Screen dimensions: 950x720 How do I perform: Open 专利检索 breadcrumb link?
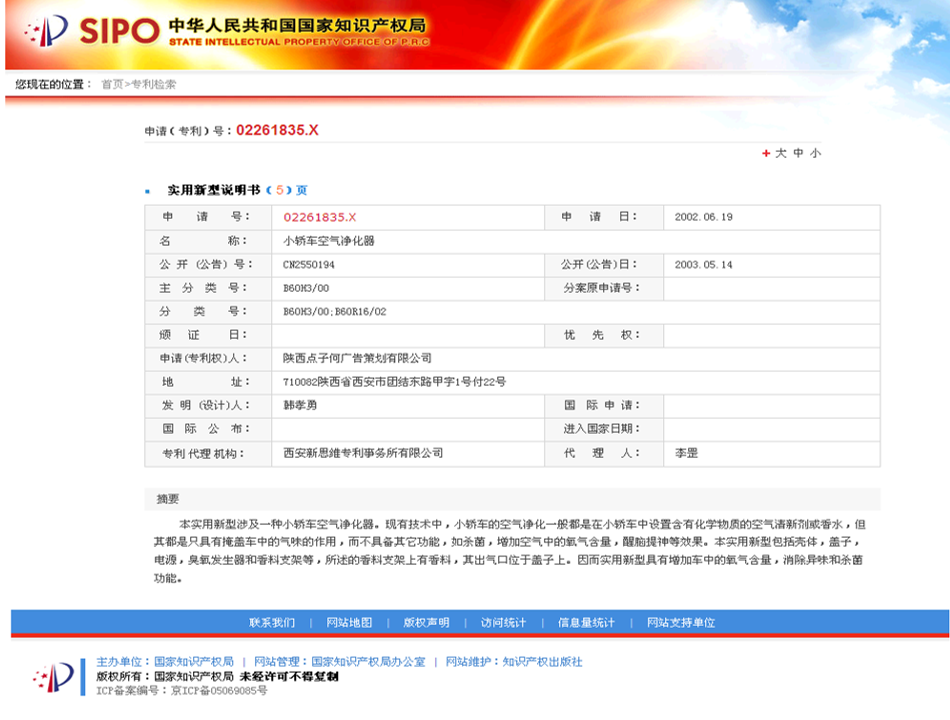pyautogui.click(x=154, y=84)
